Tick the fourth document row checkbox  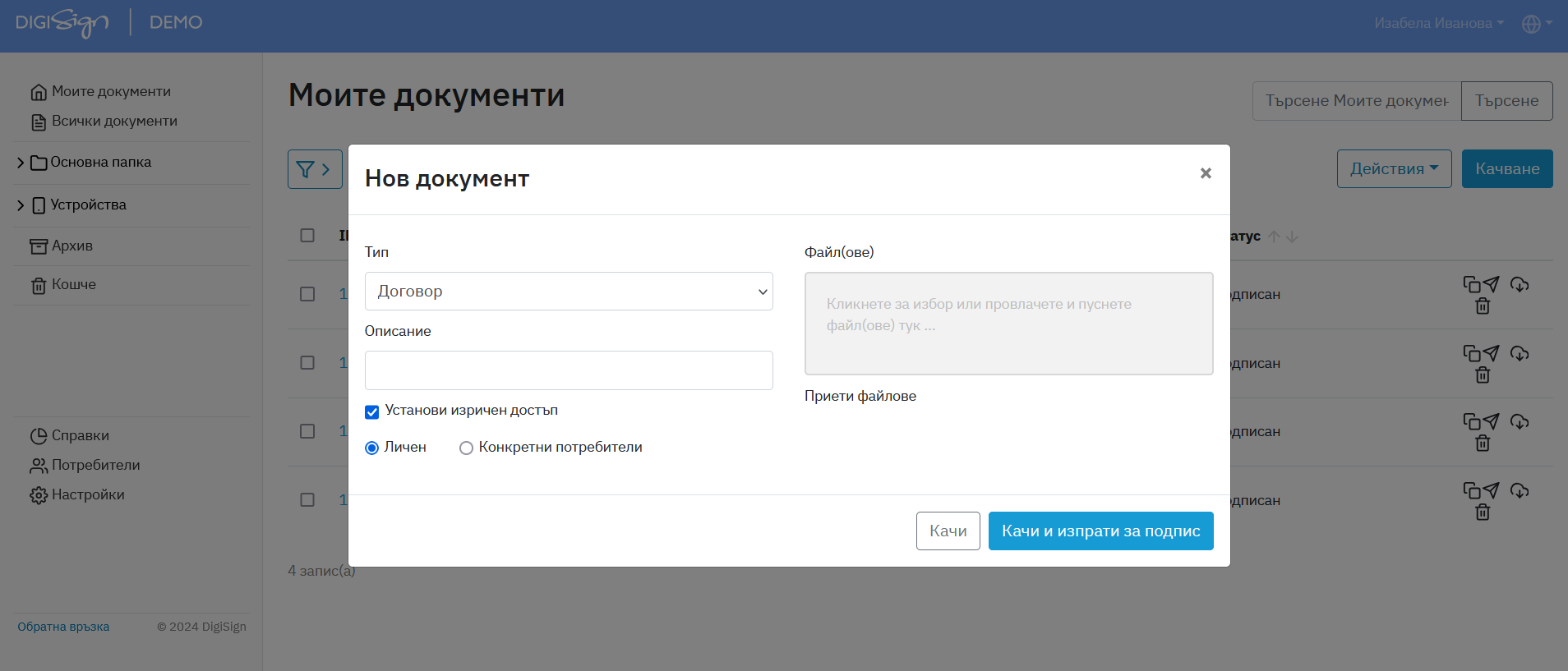(307, 500)
